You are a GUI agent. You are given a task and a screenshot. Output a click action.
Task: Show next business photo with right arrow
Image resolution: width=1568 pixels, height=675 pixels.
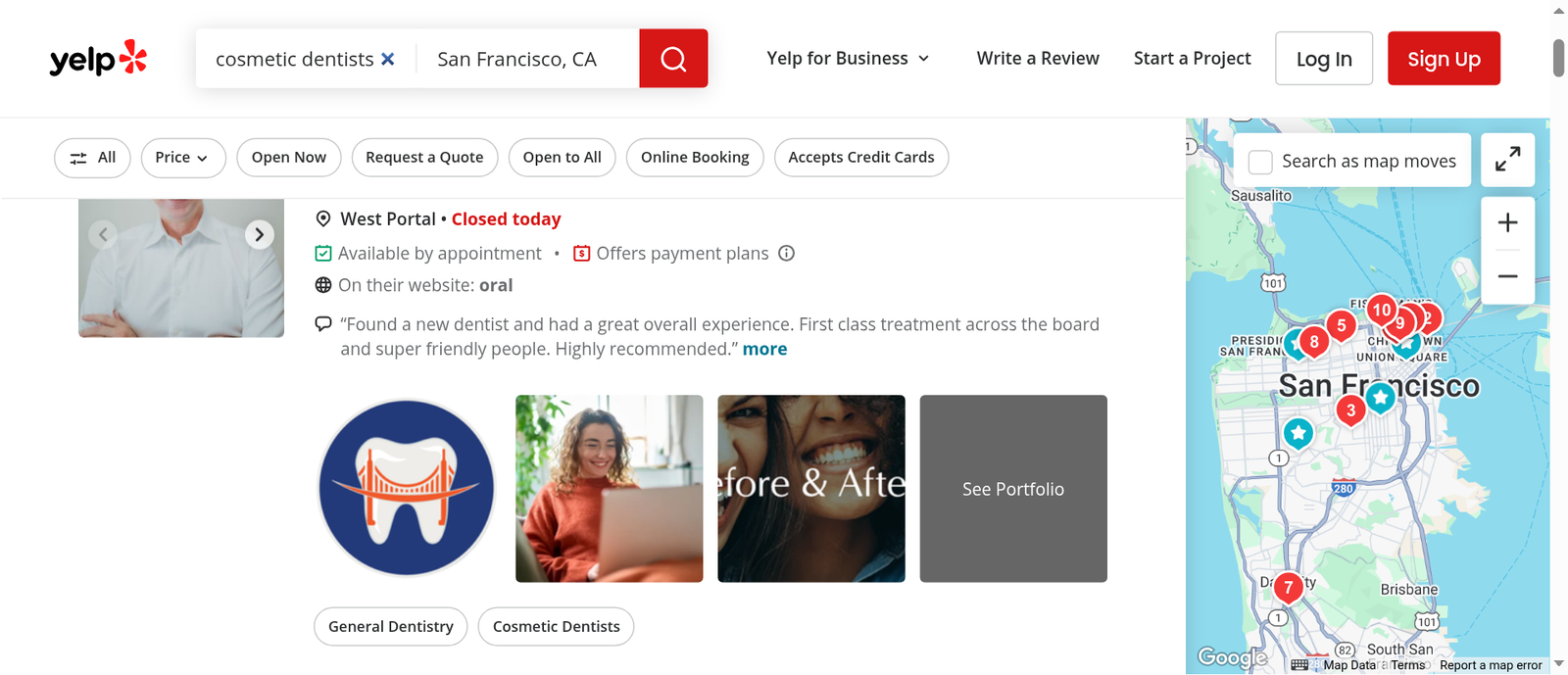pos(259,234)
